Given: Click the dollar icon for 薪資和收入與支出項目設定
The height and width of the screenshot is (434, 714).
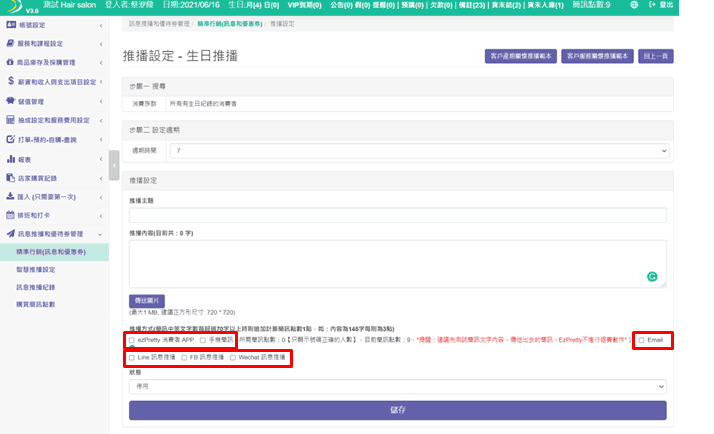Looking at the screenshot, I should coord(10,82).
